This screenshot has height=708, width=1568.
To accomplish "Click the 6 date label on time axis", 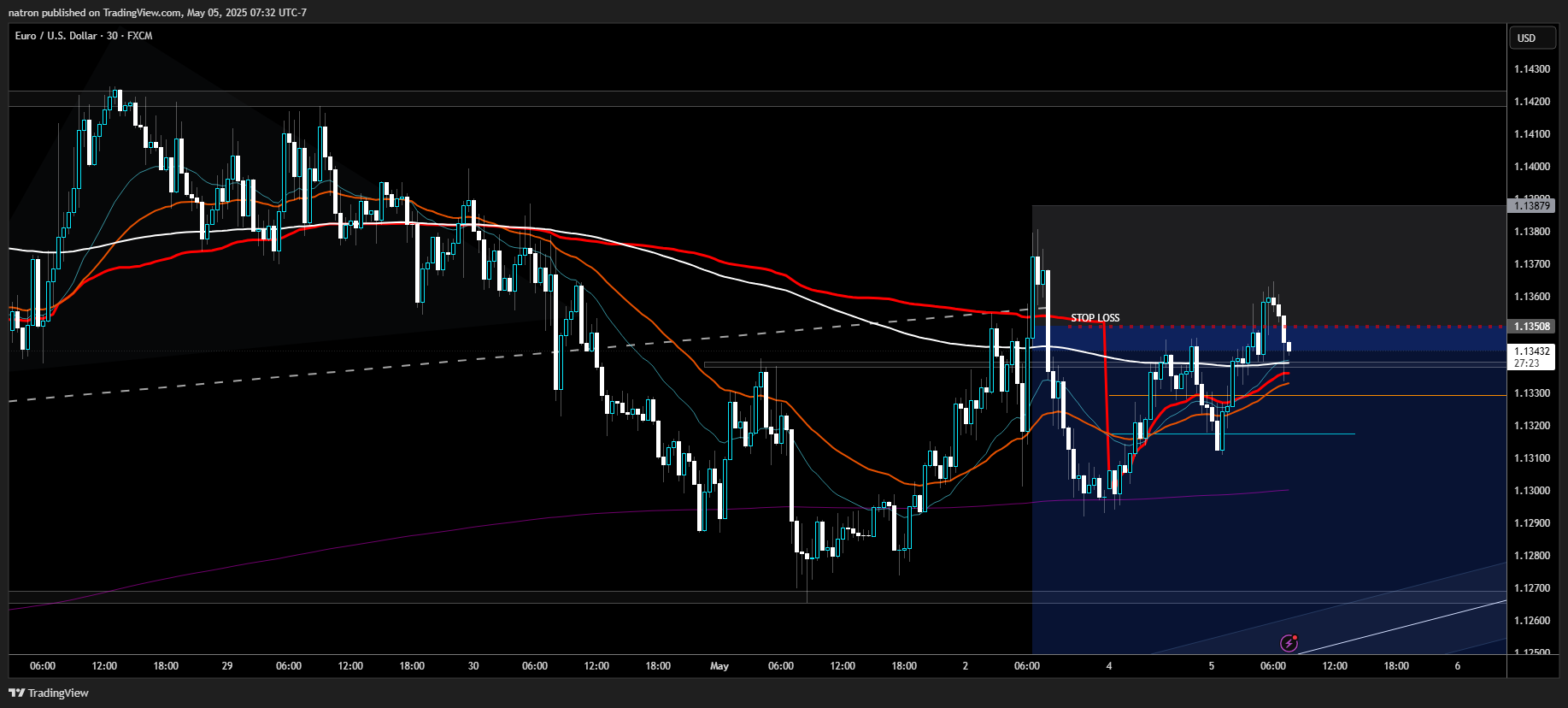I will click(x=1458, y=666).
